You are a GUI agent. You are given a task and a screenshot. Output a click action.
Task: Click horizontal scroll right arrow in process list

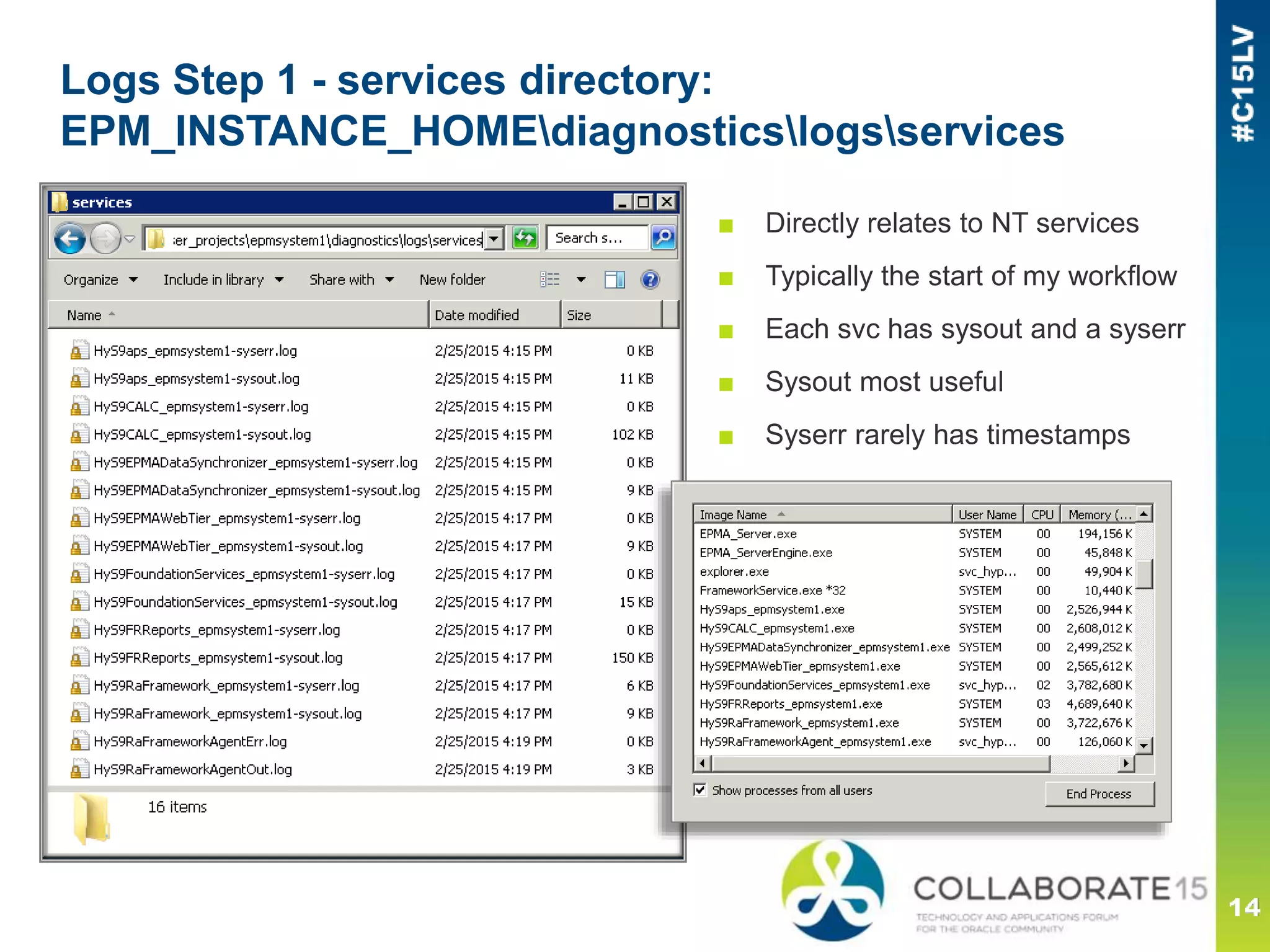pos(1127,764)
